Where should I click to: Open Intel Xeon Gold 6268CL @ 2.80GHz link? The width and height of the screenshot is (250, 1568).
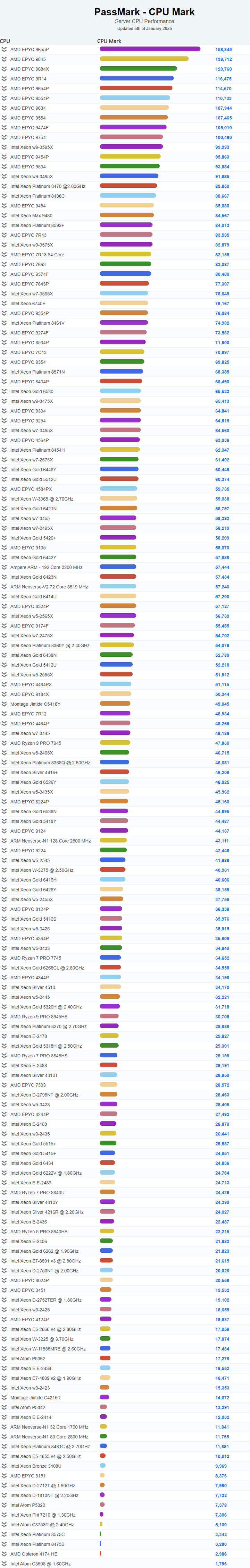click(x=48, y=968)
